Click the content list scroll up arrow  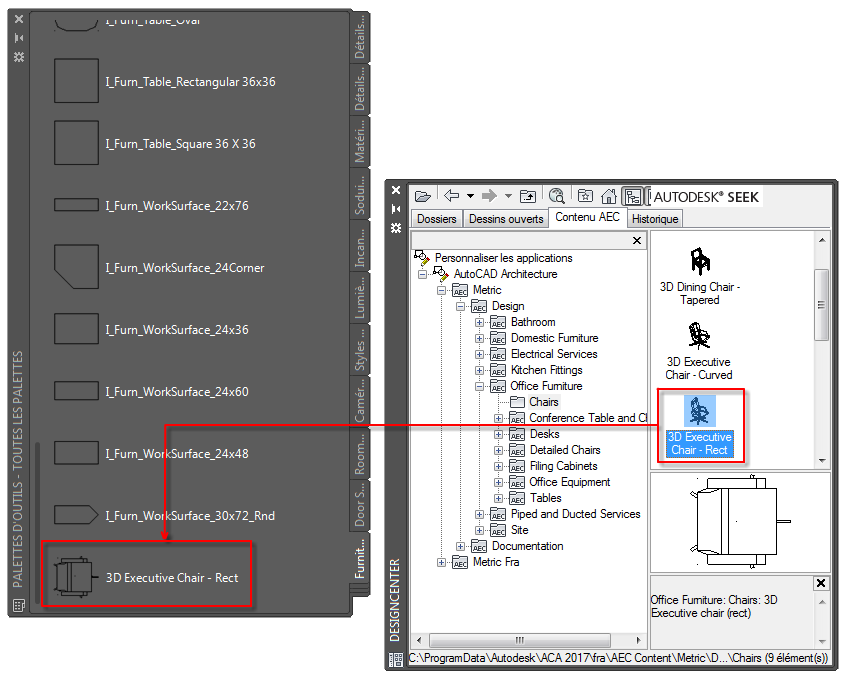coord(822,240)
